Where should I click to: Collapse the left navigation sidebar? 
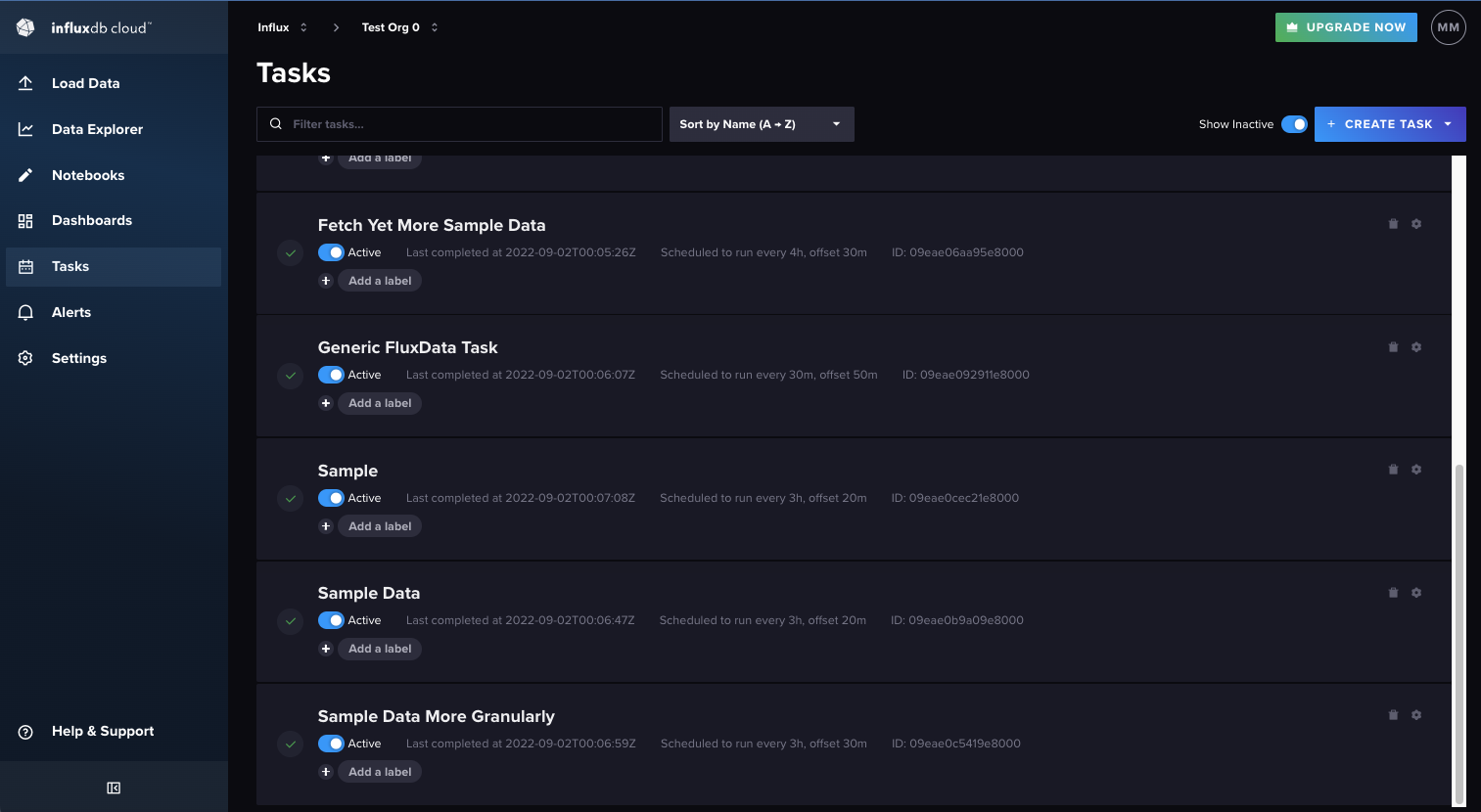coord(114,787)
